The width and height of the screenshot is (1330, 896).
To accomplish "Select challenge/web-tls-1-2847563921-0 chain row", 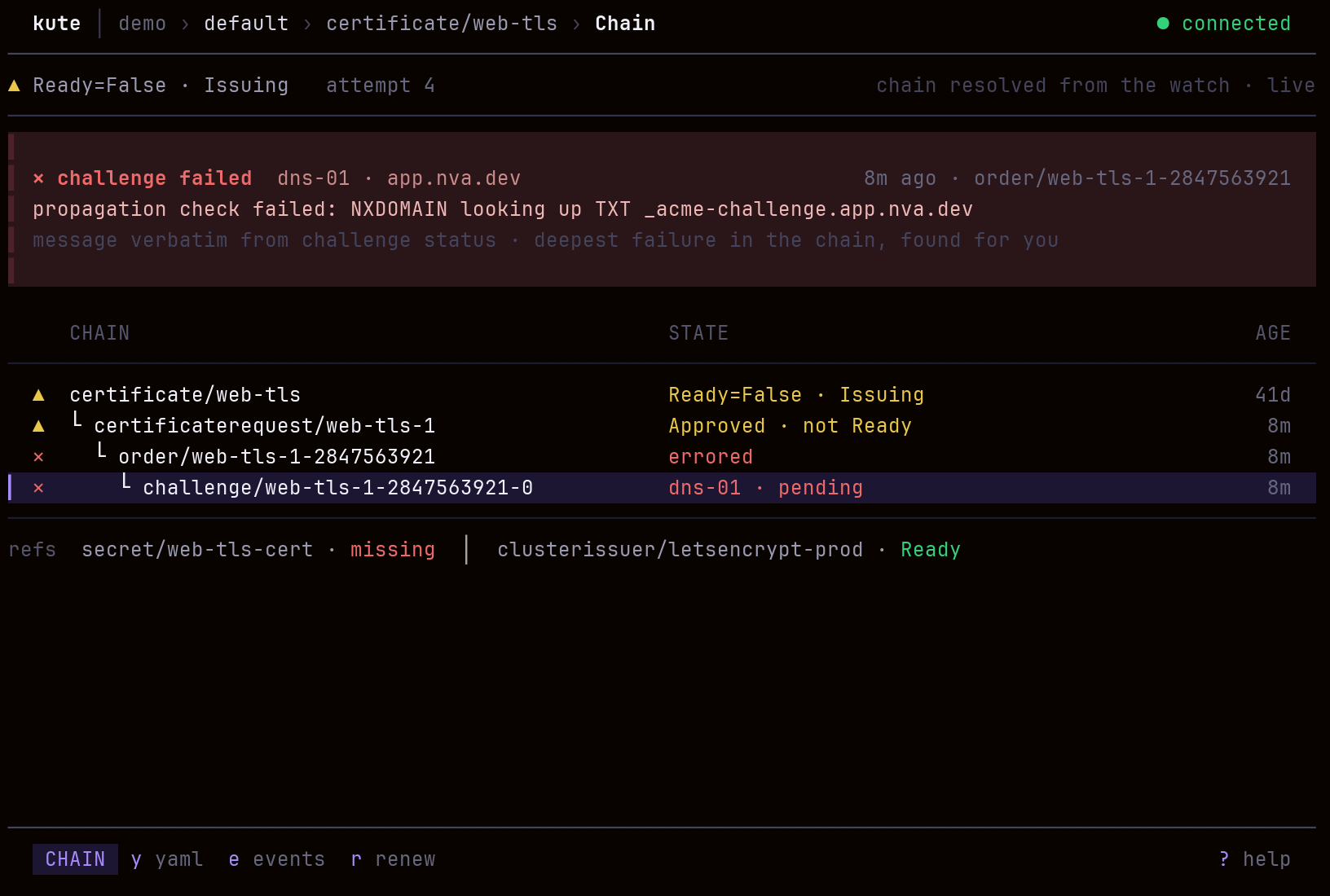I will tap(662, 488).
